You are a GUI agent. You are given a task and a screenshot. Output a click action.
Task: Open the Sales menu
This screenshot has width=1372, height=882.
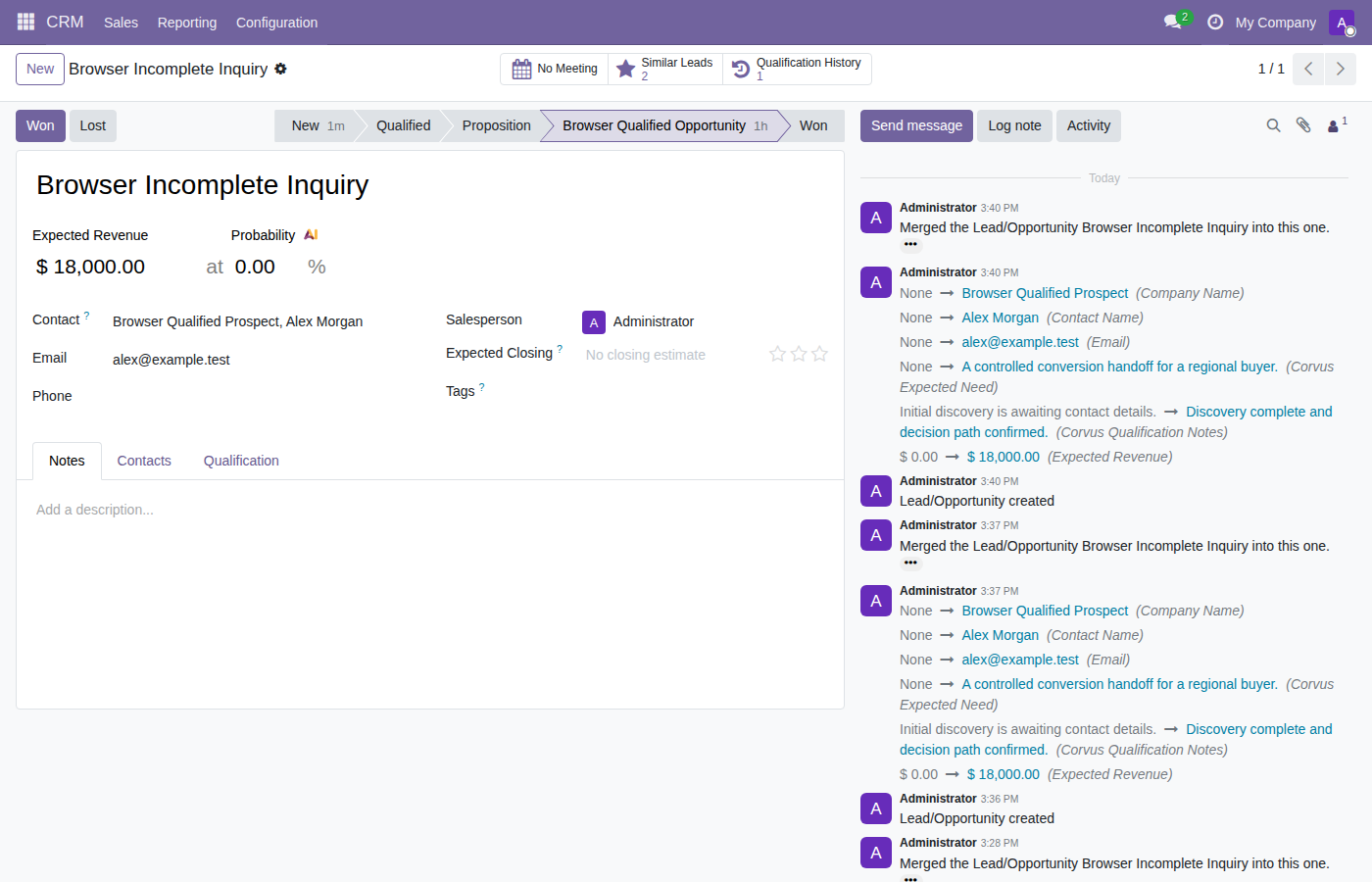coord(121,22)
